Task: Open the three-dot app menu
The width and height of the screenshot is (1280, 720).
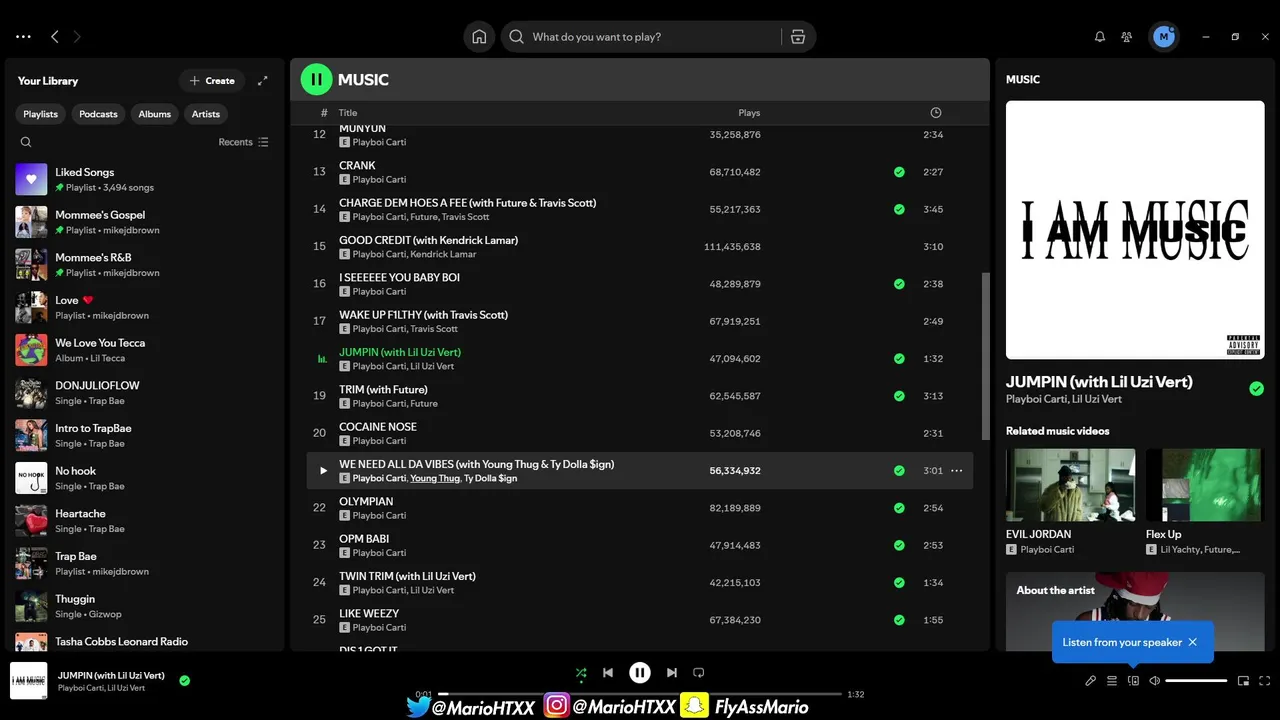Action: [x=23, y=37]
